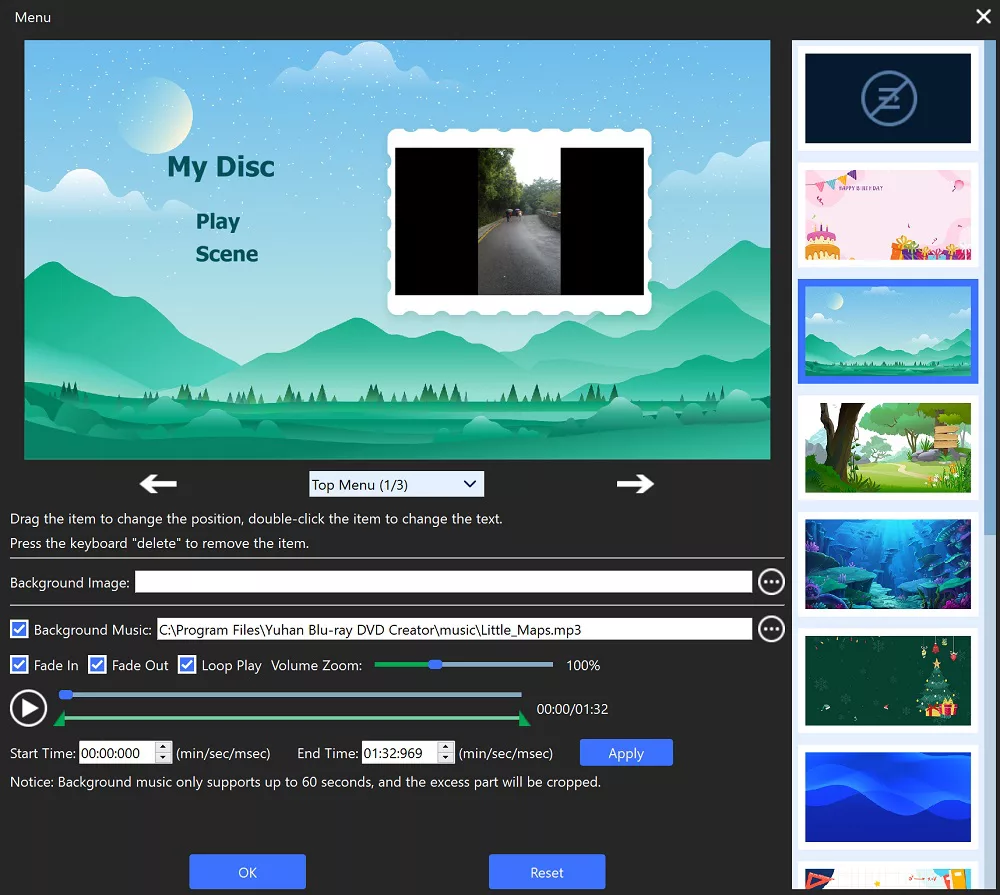Viewport: 1000px width, 895px height.
Task: Choose the birthday menu template
Action: click(887, 215)
